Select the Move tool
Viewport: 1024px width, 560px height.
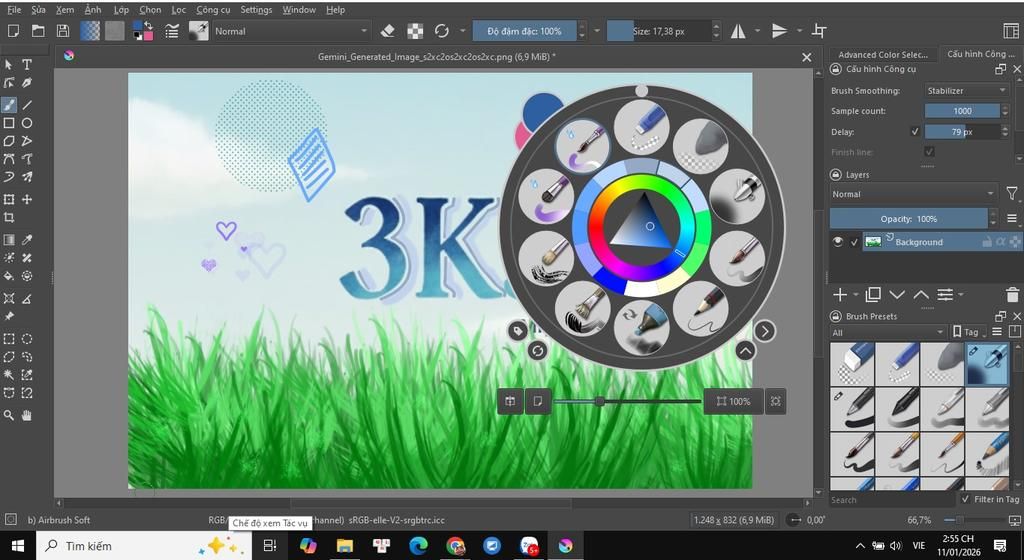(27, 199)
